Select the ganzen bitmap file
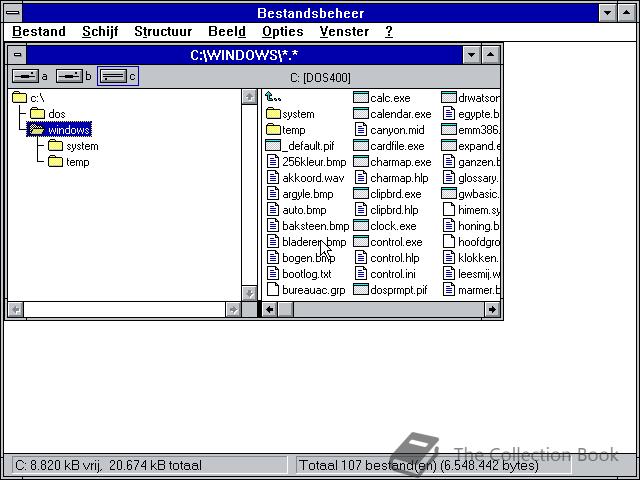 click(x=471, y=162)
